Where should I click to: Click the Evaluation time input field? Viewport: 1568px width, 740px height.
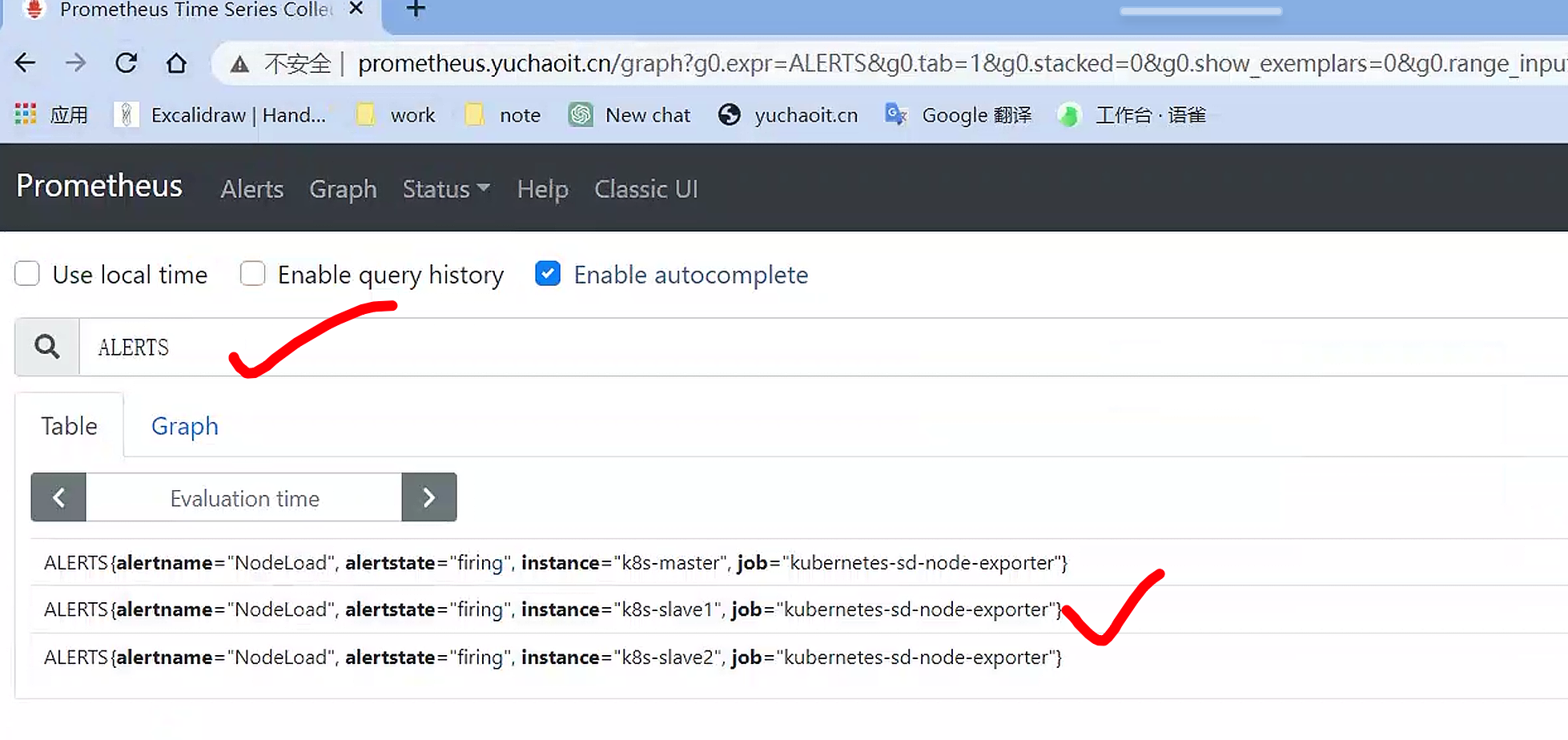pos(244,498)
